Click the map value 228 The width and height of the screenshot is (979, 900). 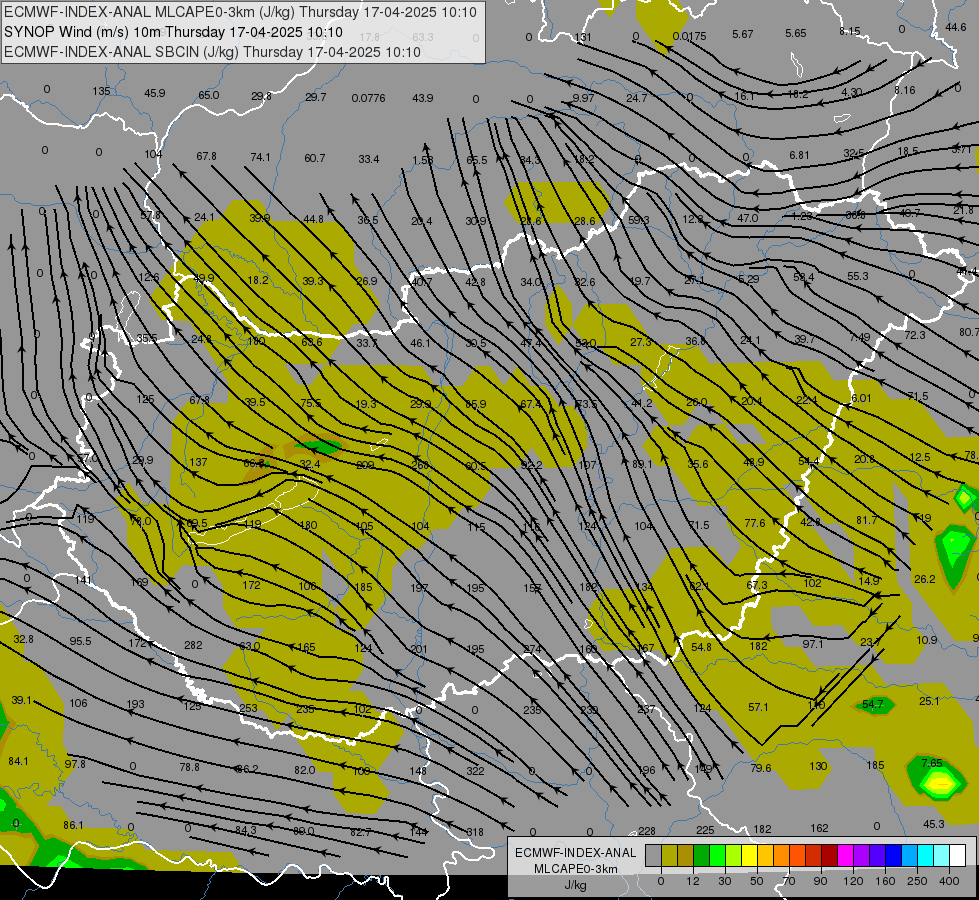point(647,831)
